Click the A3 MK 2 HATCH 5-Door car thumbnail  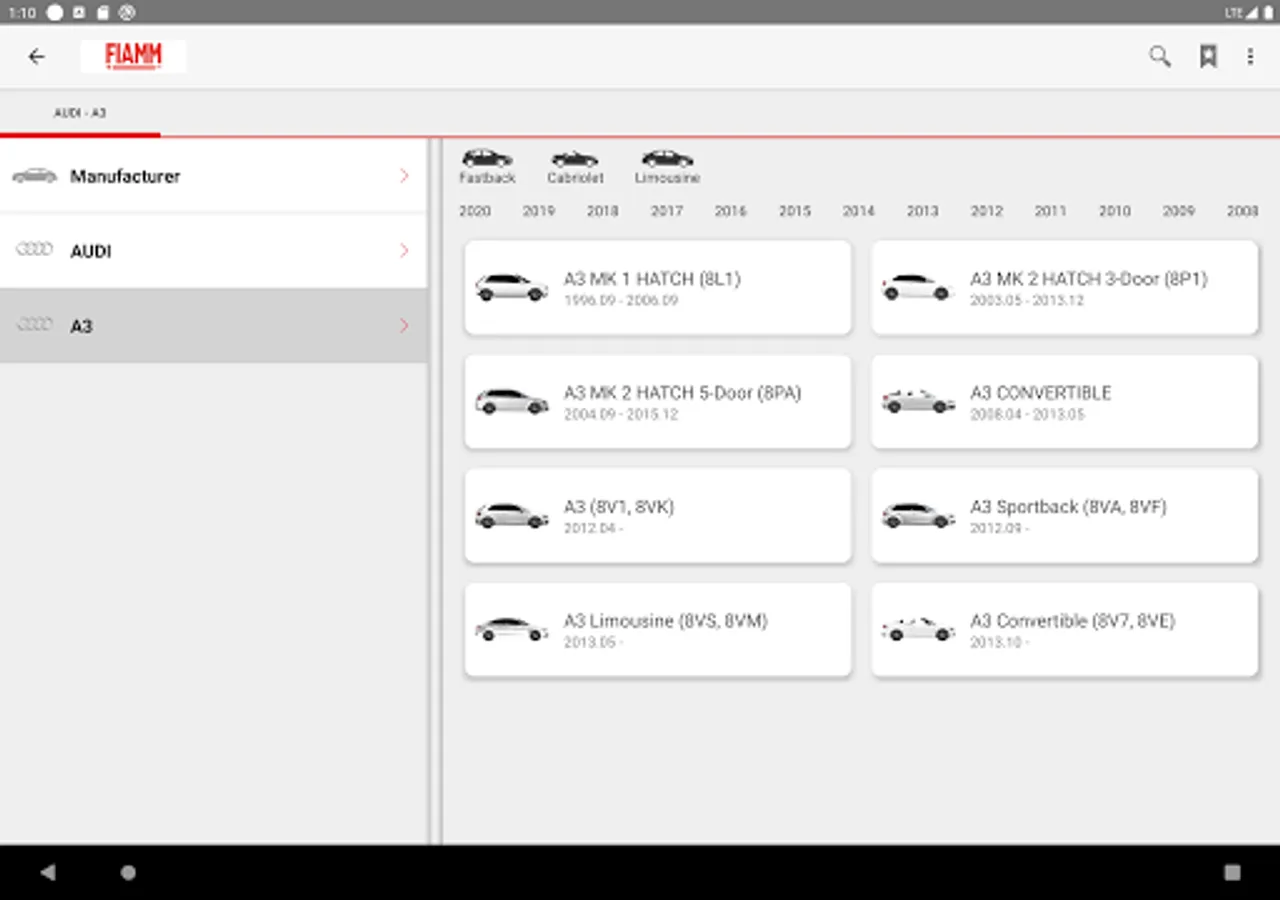[512, 402]
